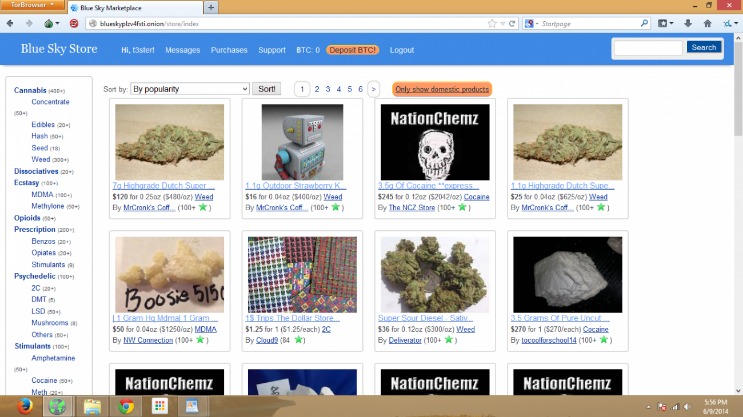Reload the page with the refresh icon
This screenshot has height=417, width=743.
point(512,23)
